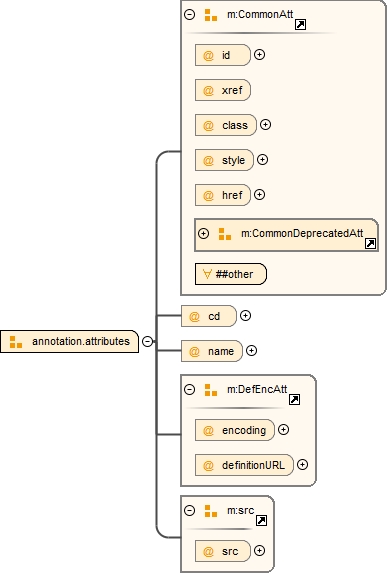This screenshot has width=388, height=574.
Task: Click the m:CommonDeprecatedAtt reference arrow icon
Action: click(x=370, y=243)
